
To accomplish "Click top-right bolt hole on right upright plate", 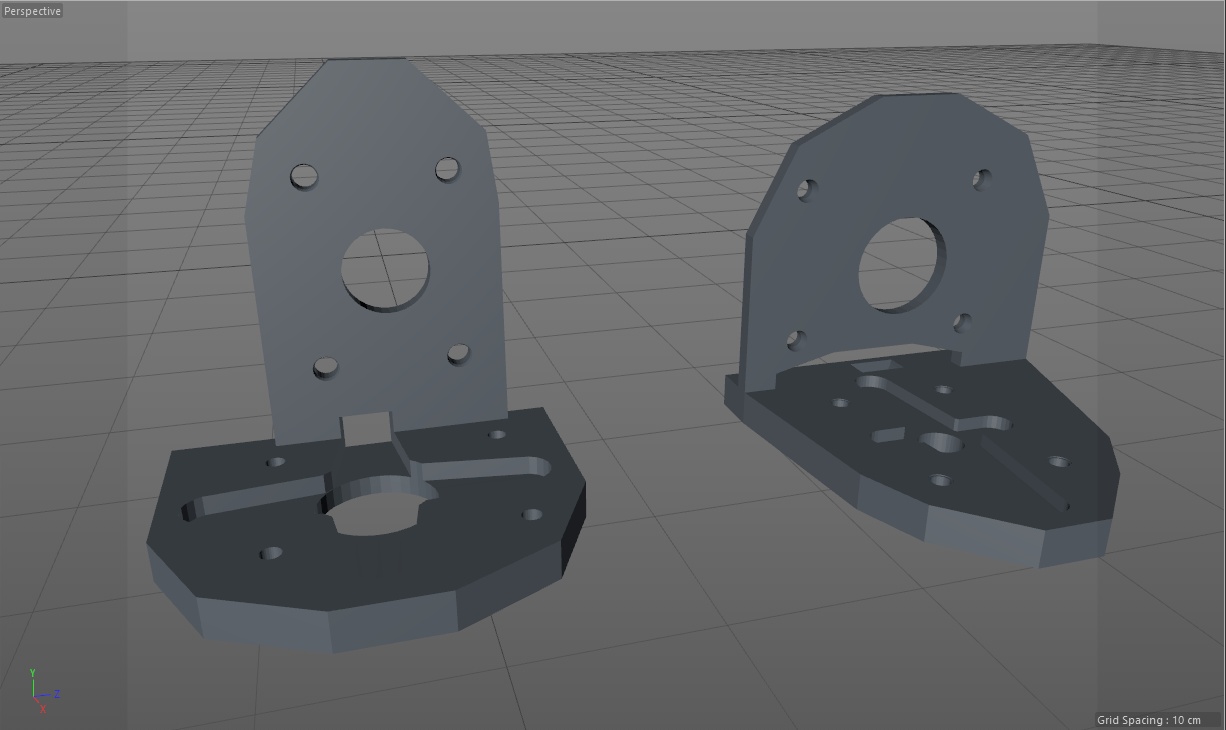I will pos(982,179).
